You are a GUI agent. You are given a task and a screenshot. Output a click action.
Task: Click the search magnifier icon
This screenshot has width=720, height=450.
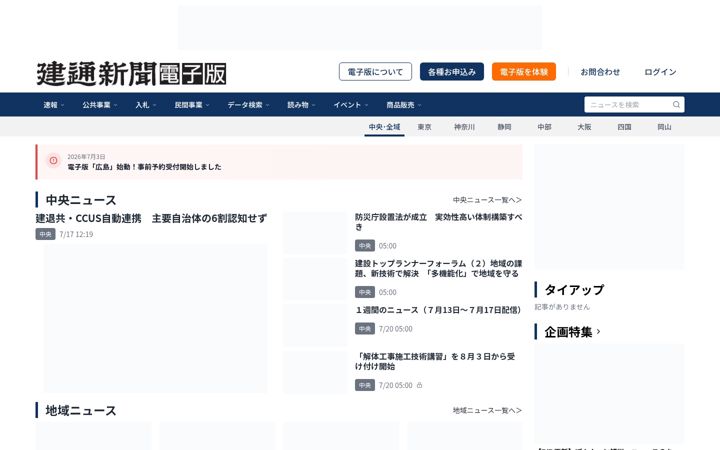point(676,105)
